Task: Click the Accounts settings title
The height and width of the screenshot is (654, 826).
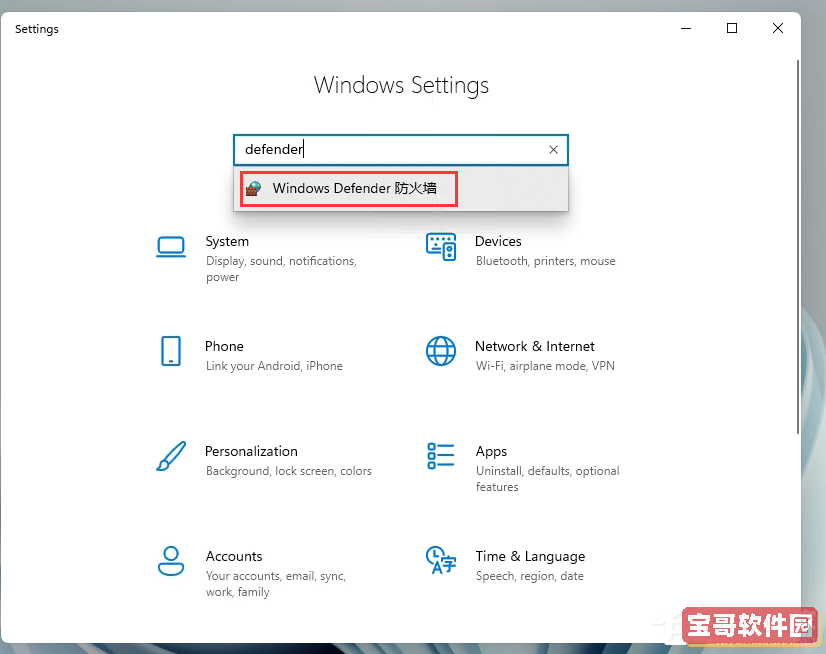Action: (234, 556)
